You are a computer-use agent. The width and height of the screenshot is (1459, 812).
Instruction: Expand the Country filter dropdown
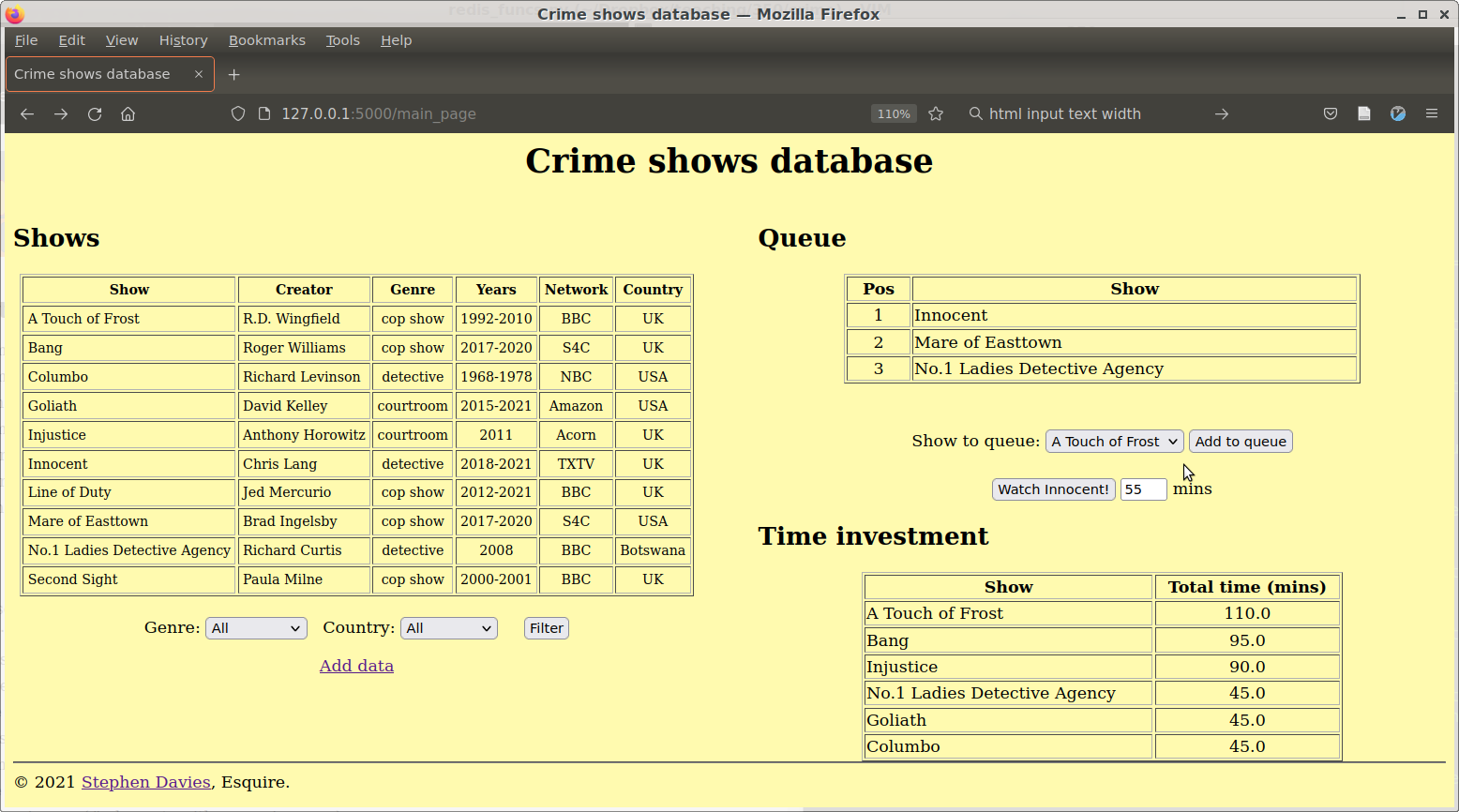click(449, 628)
